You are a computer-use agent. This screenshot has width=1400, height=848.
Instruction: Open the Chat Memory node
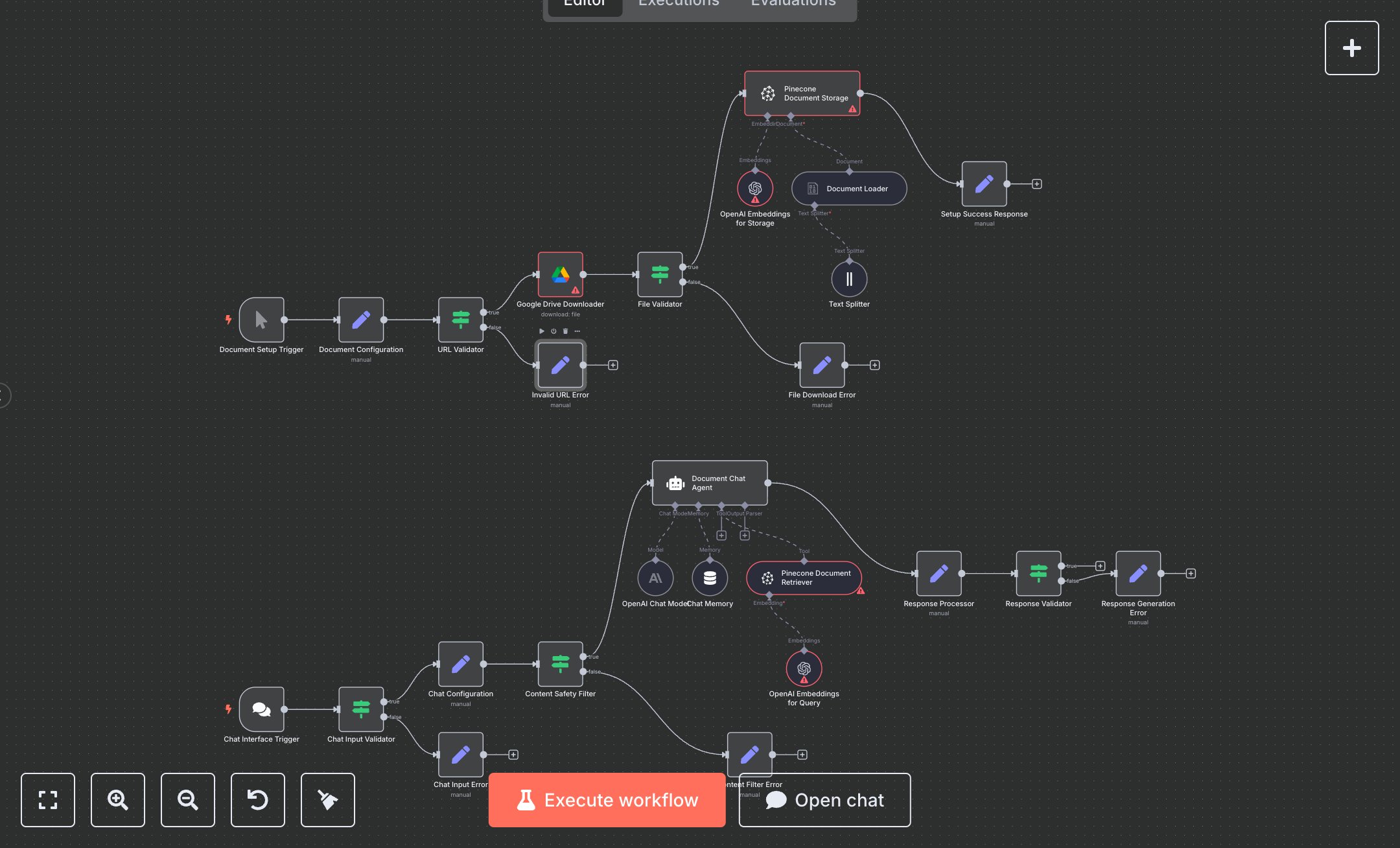click(x=710, y=578)
